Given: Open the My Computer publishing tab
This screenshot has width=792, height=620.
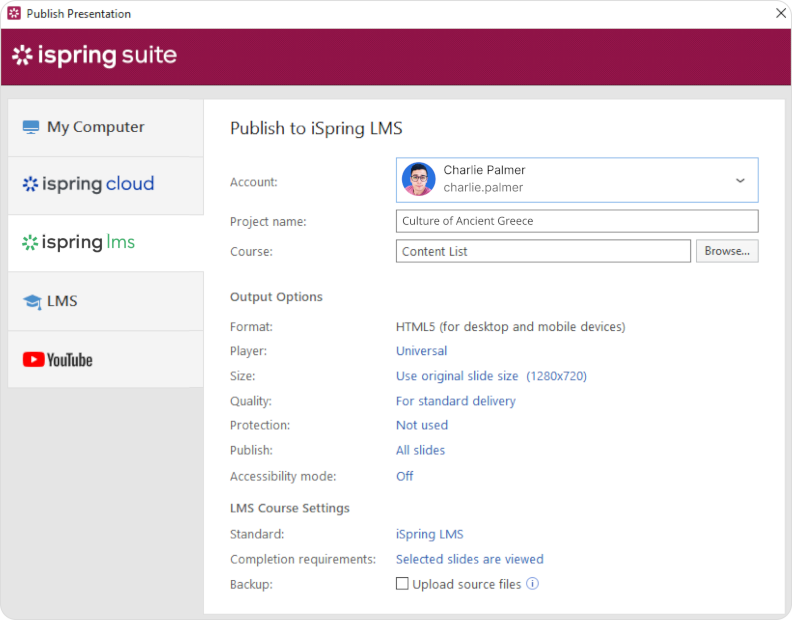Looking at the screenshot, I should pyautogui.click(x=106, y=127).
